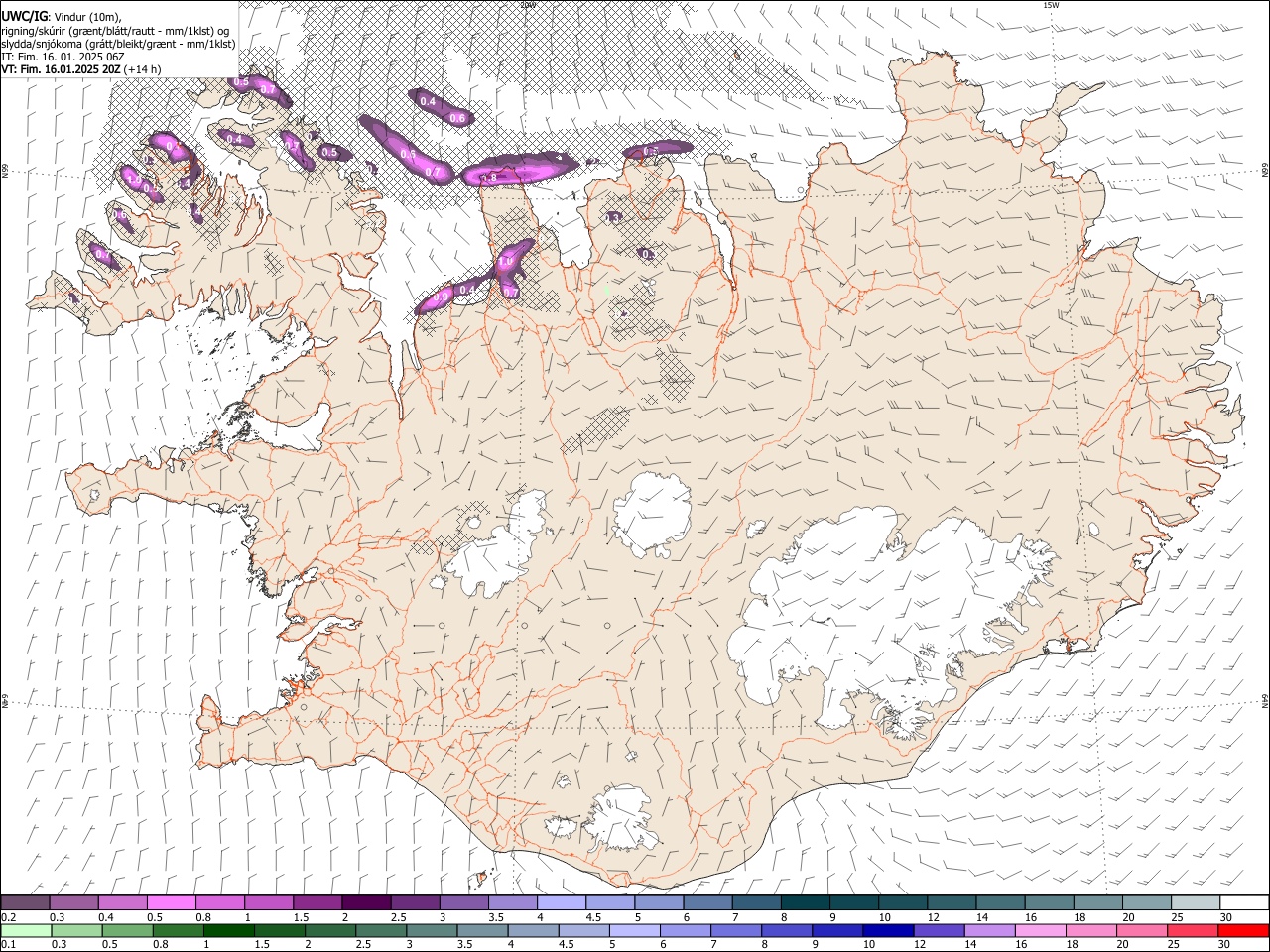This screenshot has width=1270, height=952.
Task: Pick the purple 12 swatch in lower rain scale
Action: [938, 930]
